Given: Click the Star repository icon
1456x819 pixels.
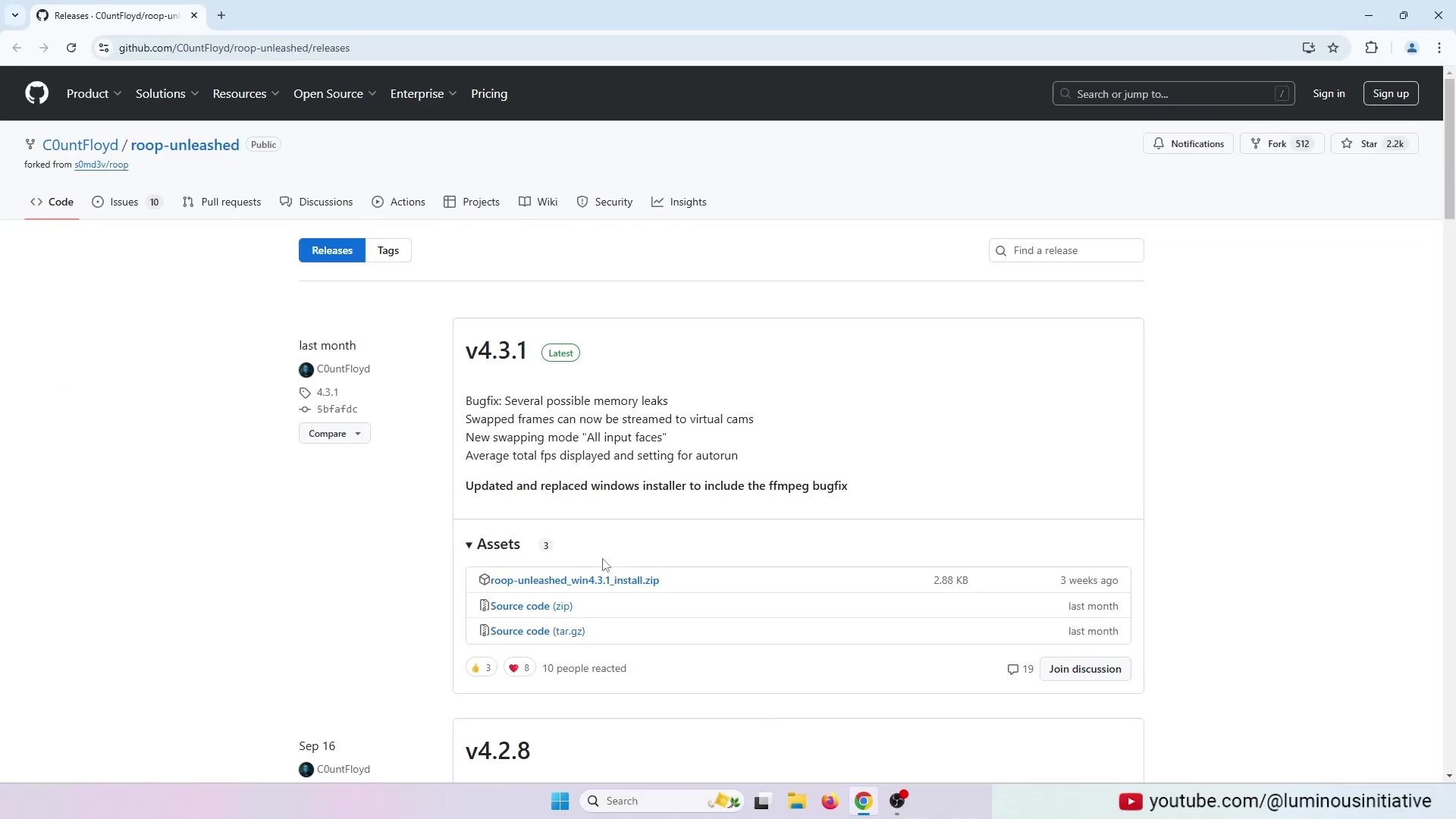Looking at the screenshot, I should click(x=1347, y=144).
